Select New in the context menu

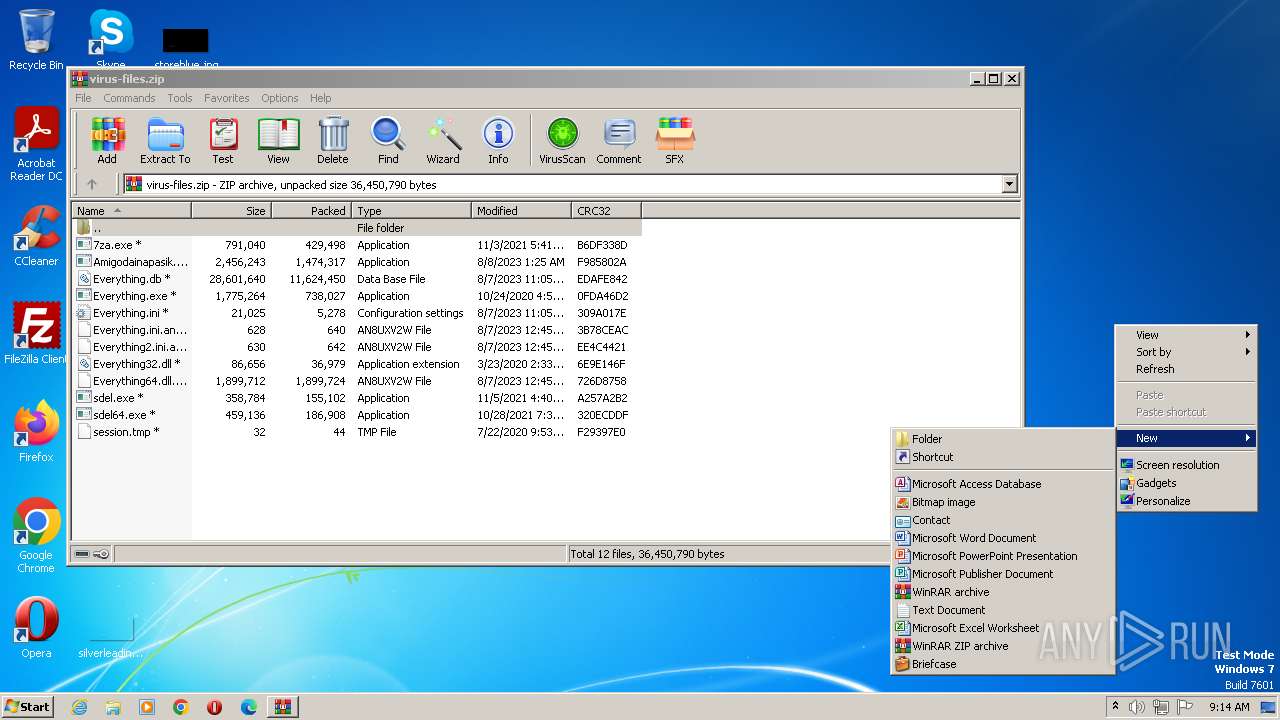coord(1186,438)
